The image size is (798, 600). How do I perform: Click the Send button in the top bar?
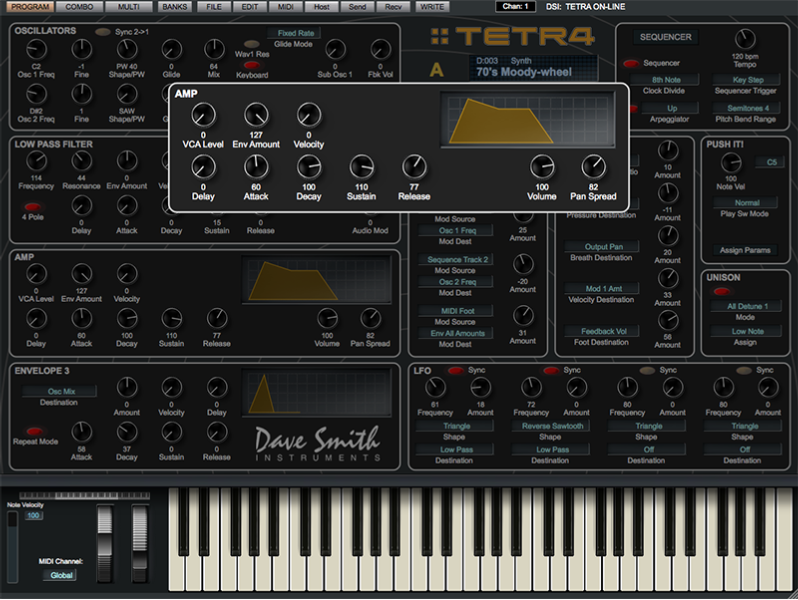358,7
